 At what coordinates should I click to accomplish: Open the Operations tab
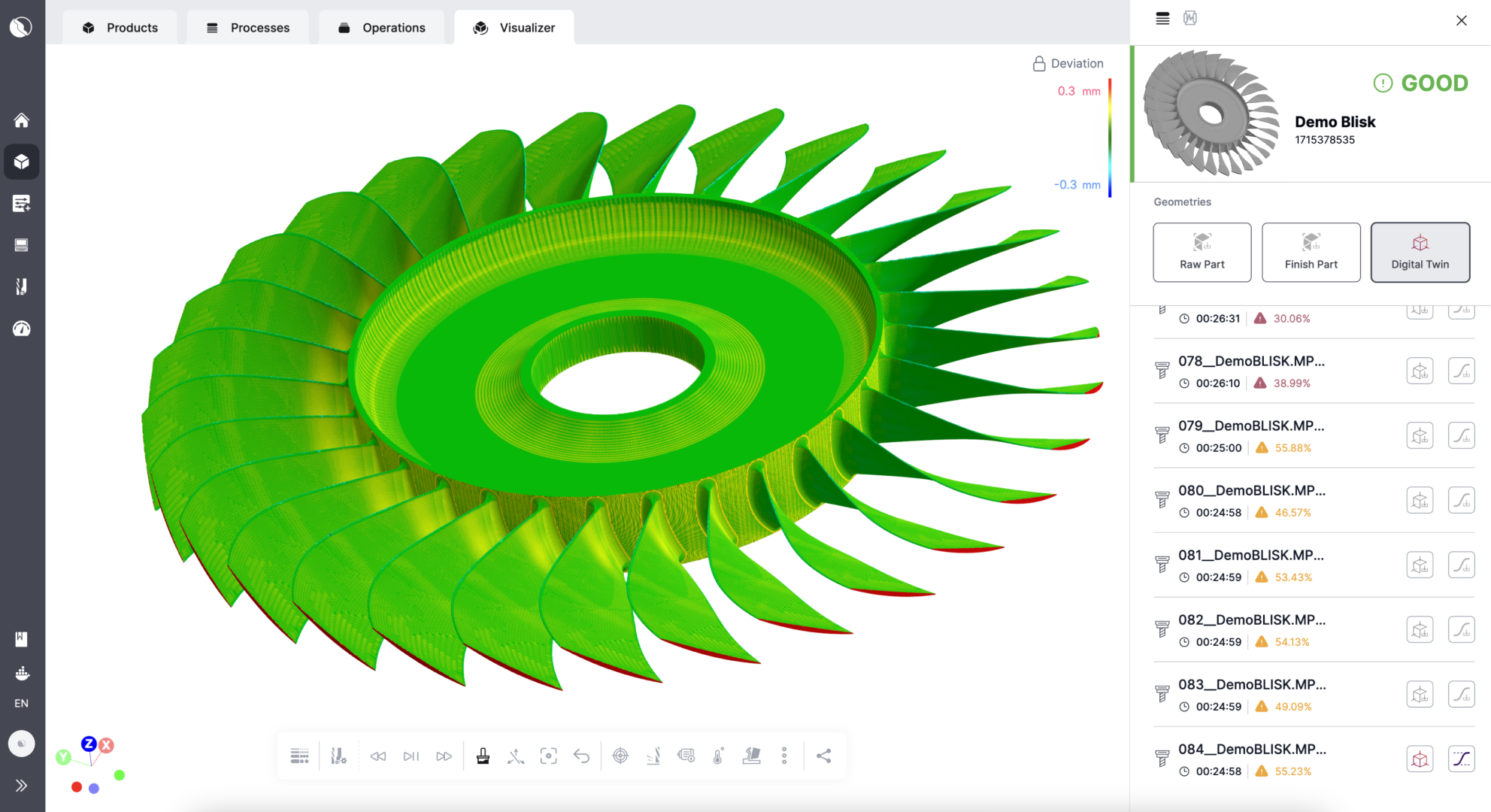(381, 28)
